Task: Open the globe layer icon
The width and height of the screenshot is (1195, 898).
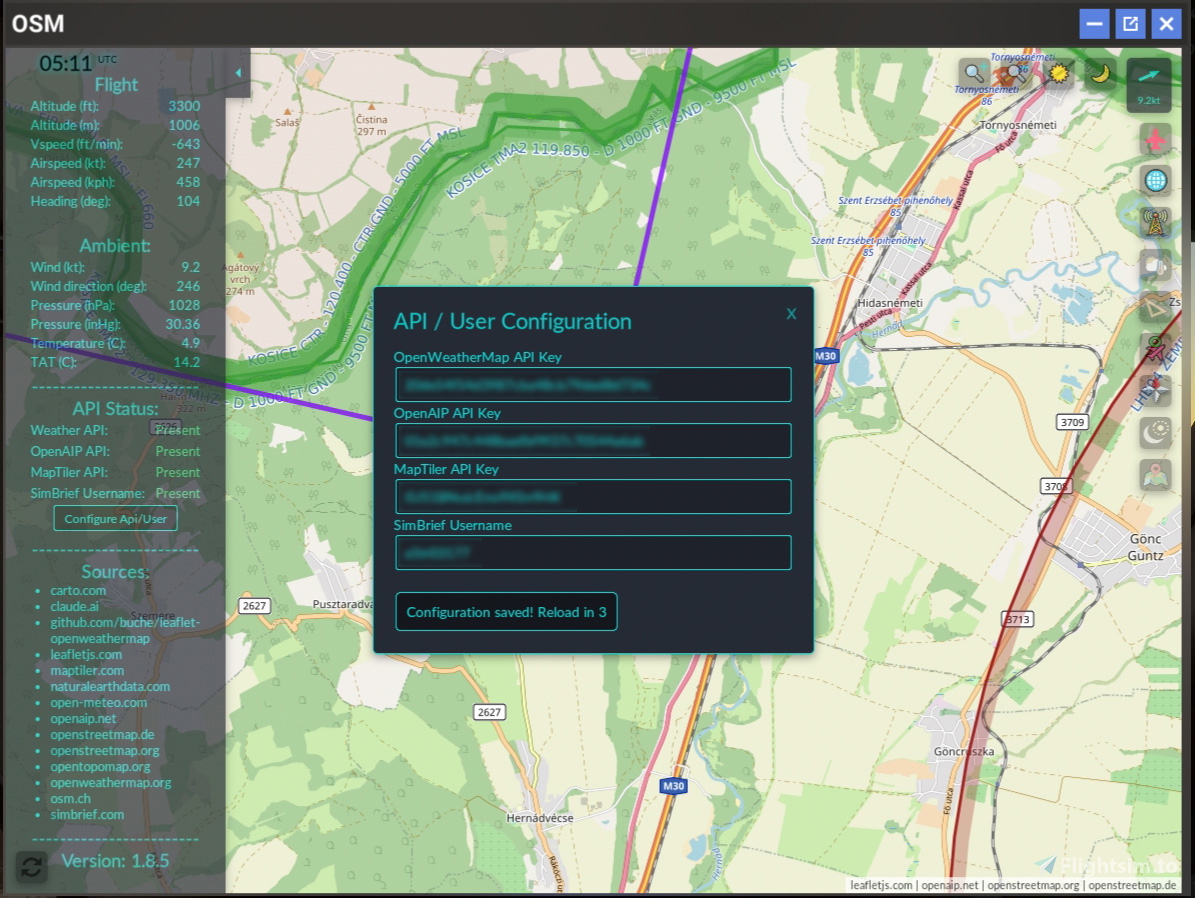Action: click(1156, 181)
